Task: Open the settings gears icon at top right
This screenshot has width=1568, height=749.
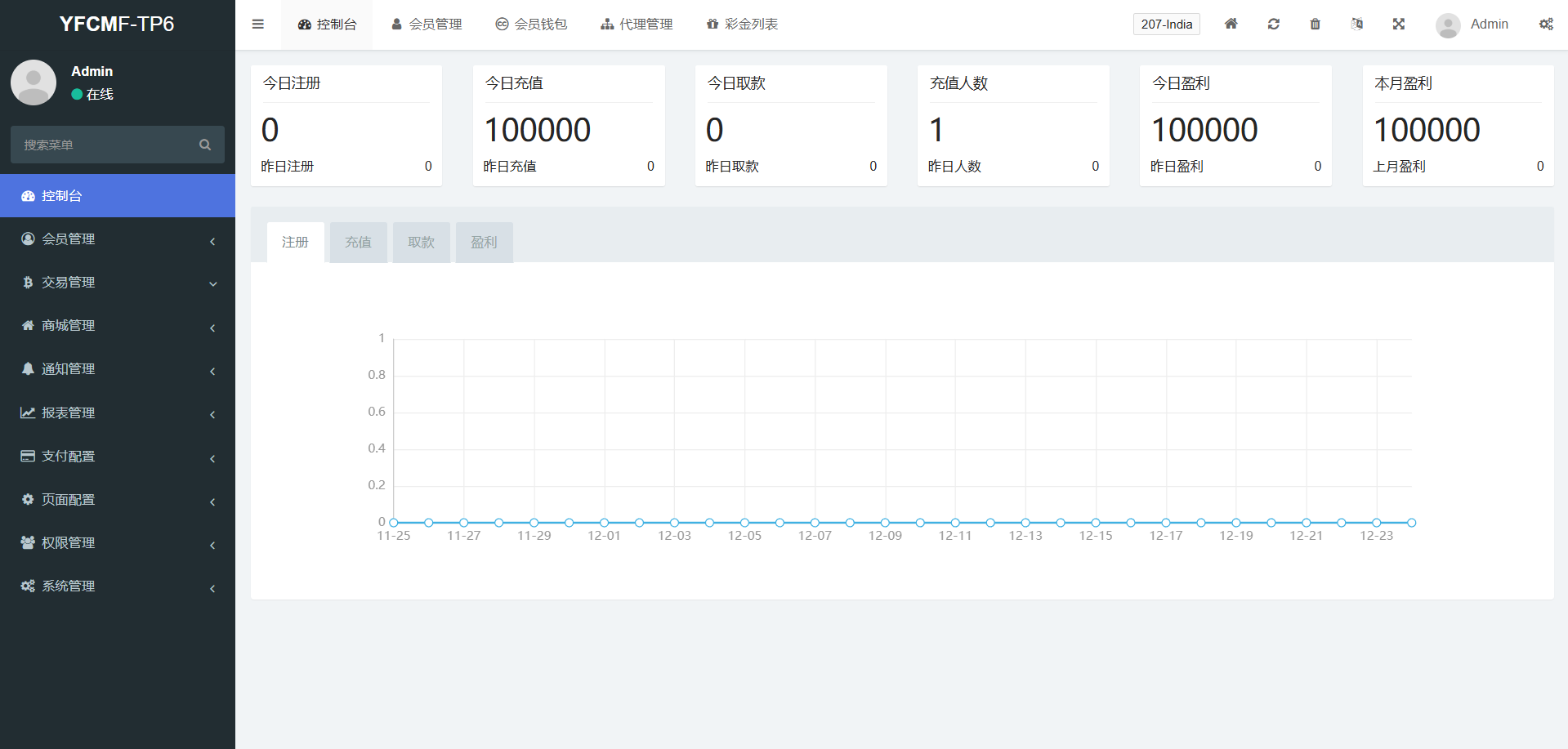Action: coord(1546,25)
